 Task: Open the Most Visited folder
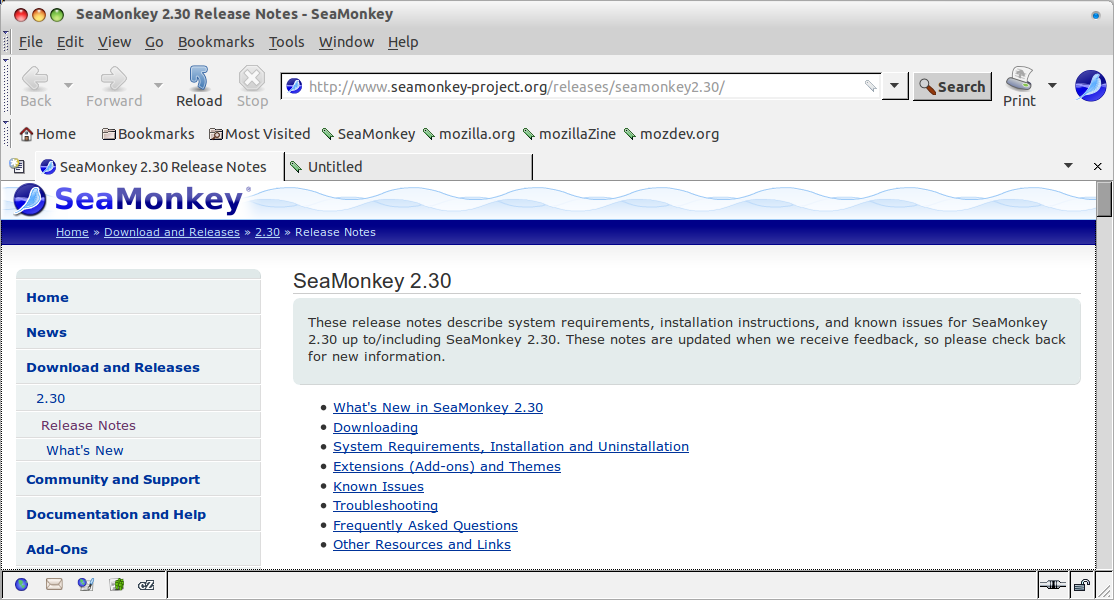[x=259, y=133]
